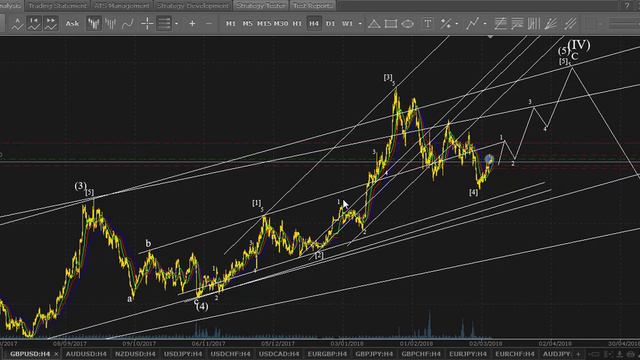The width and height of the screenshot is (640, 360).
Task: Open the Test Report tab
Action: coord(313,5)
